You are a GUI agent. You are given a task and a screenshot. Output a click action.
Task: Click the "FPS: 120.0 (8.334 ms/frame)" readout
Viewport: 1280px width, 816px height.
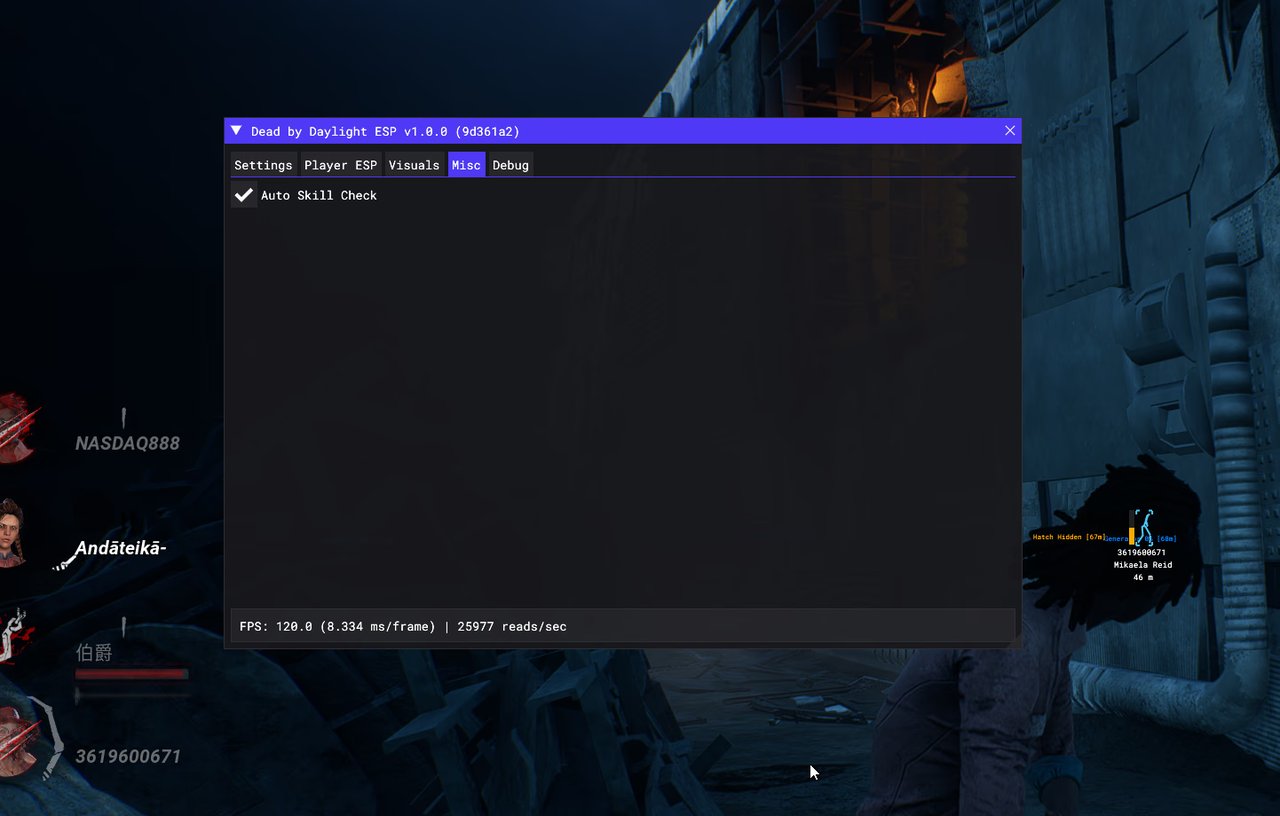(337, 627)
